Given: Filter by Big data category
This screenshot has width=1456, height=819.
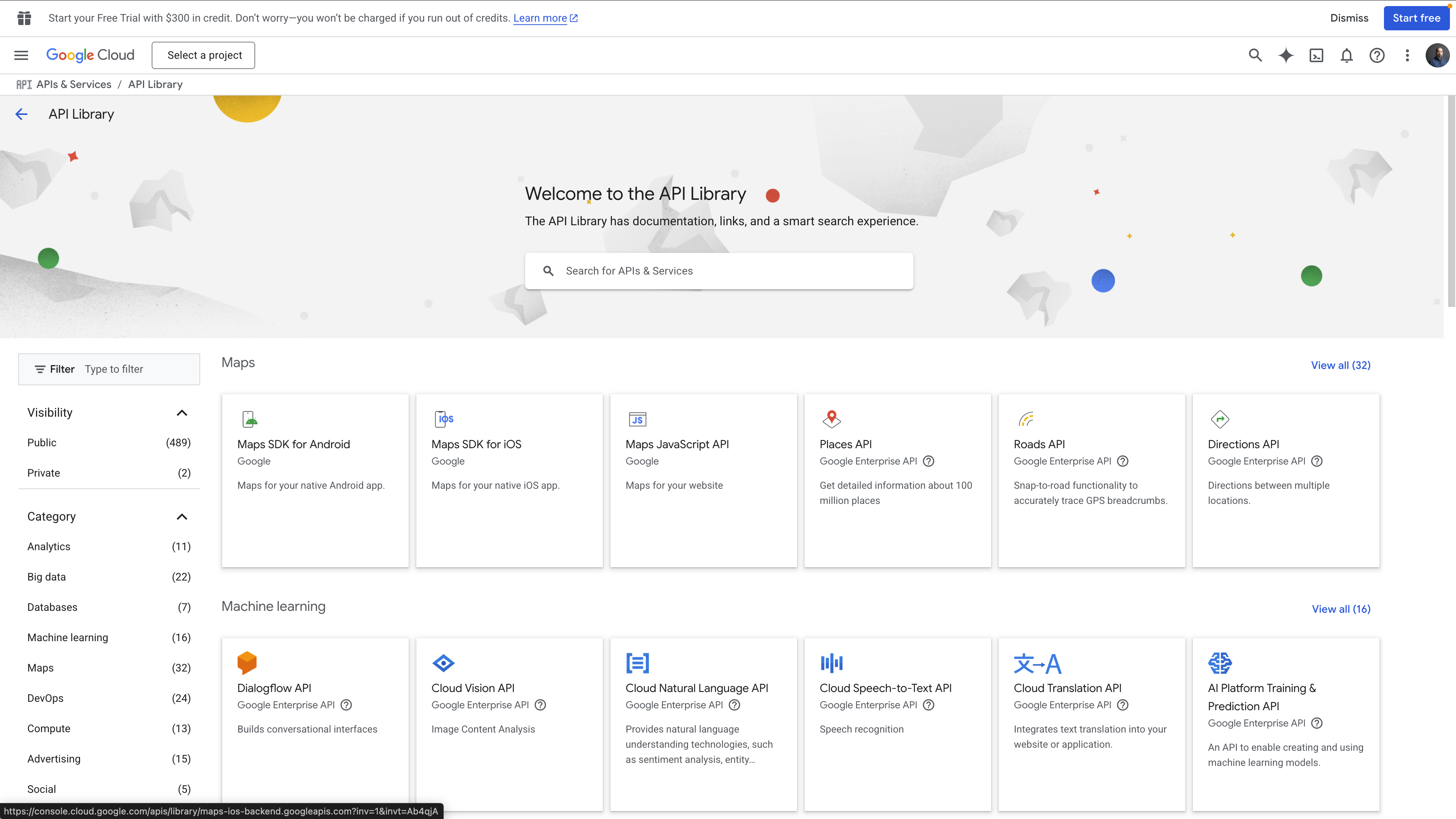Looking at the screenshot, I should 109,577.
